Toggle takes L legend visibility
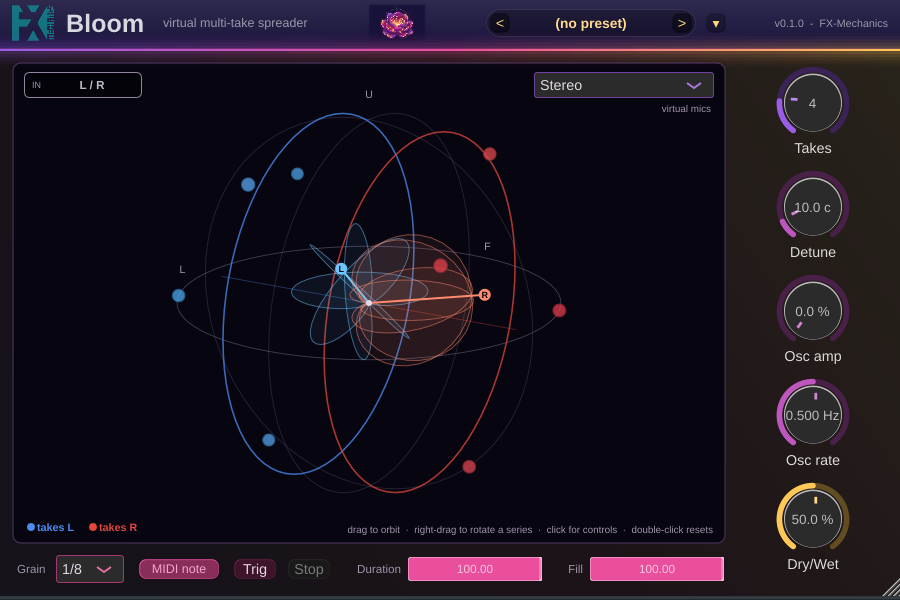Image resolution: width=900 pixels, height=600 pixels. pos(51,527)
